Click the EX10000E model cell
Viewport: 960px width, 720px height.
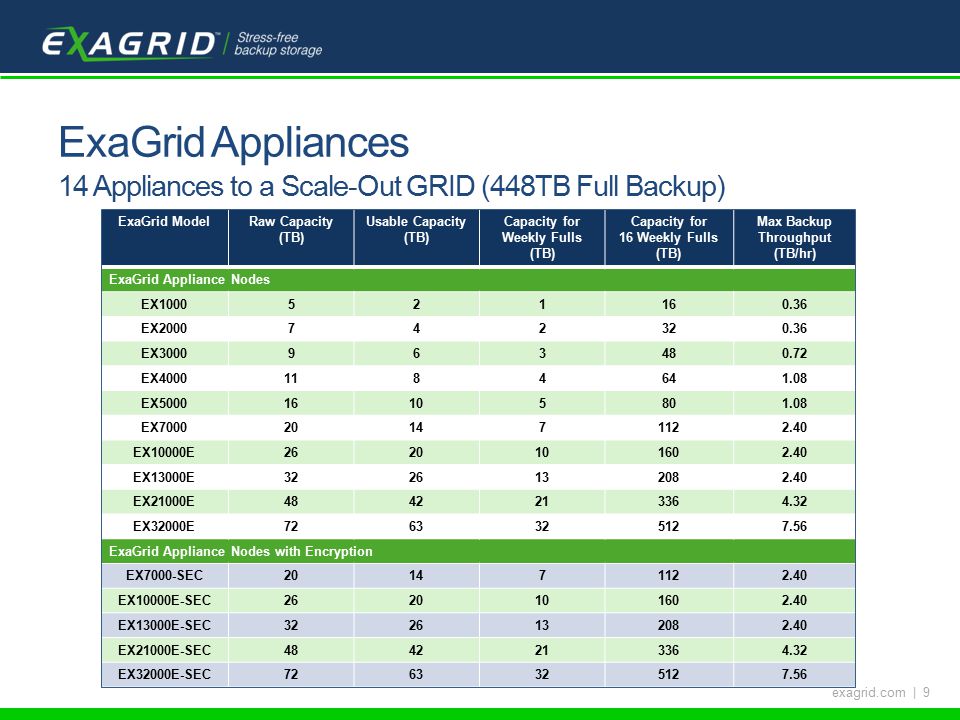click(x=164, y=452)
